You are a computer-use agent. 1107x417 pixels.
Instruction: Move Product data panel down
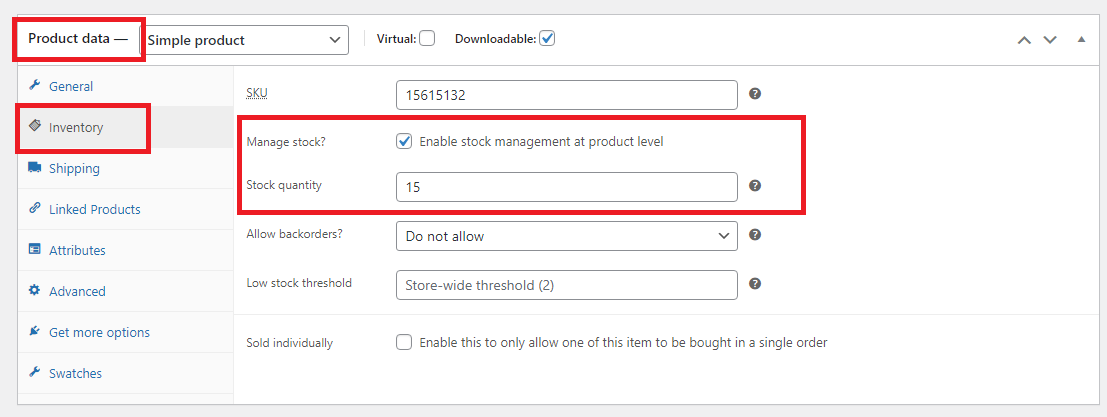coord(1050,40)
